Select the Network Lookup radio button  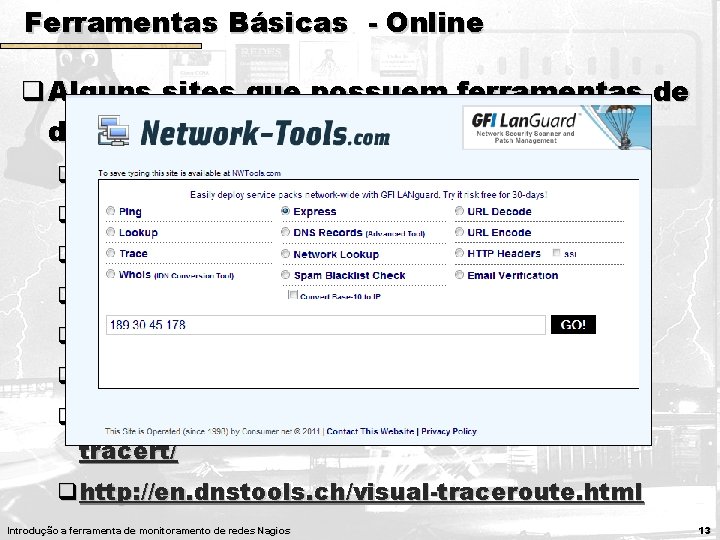click(286, 253)
